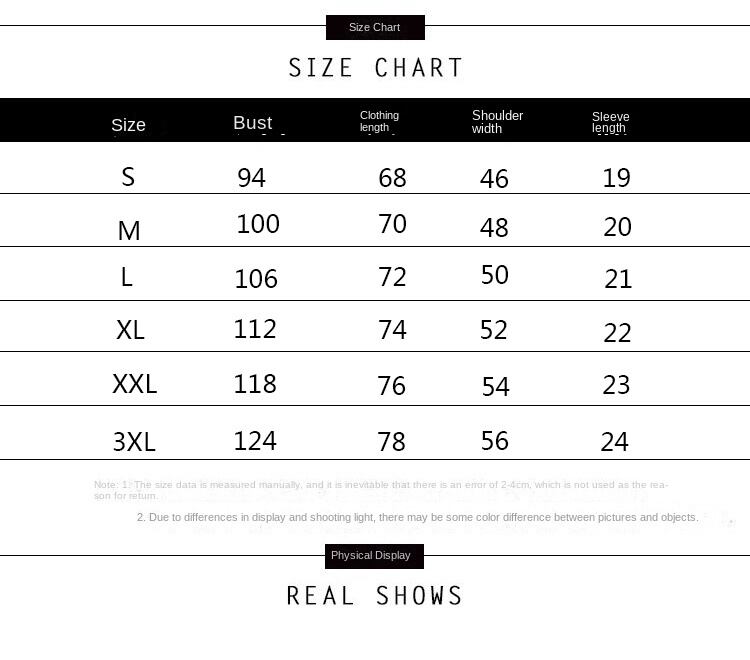Click the "REAL SHOWS" heading

[375, 596]
